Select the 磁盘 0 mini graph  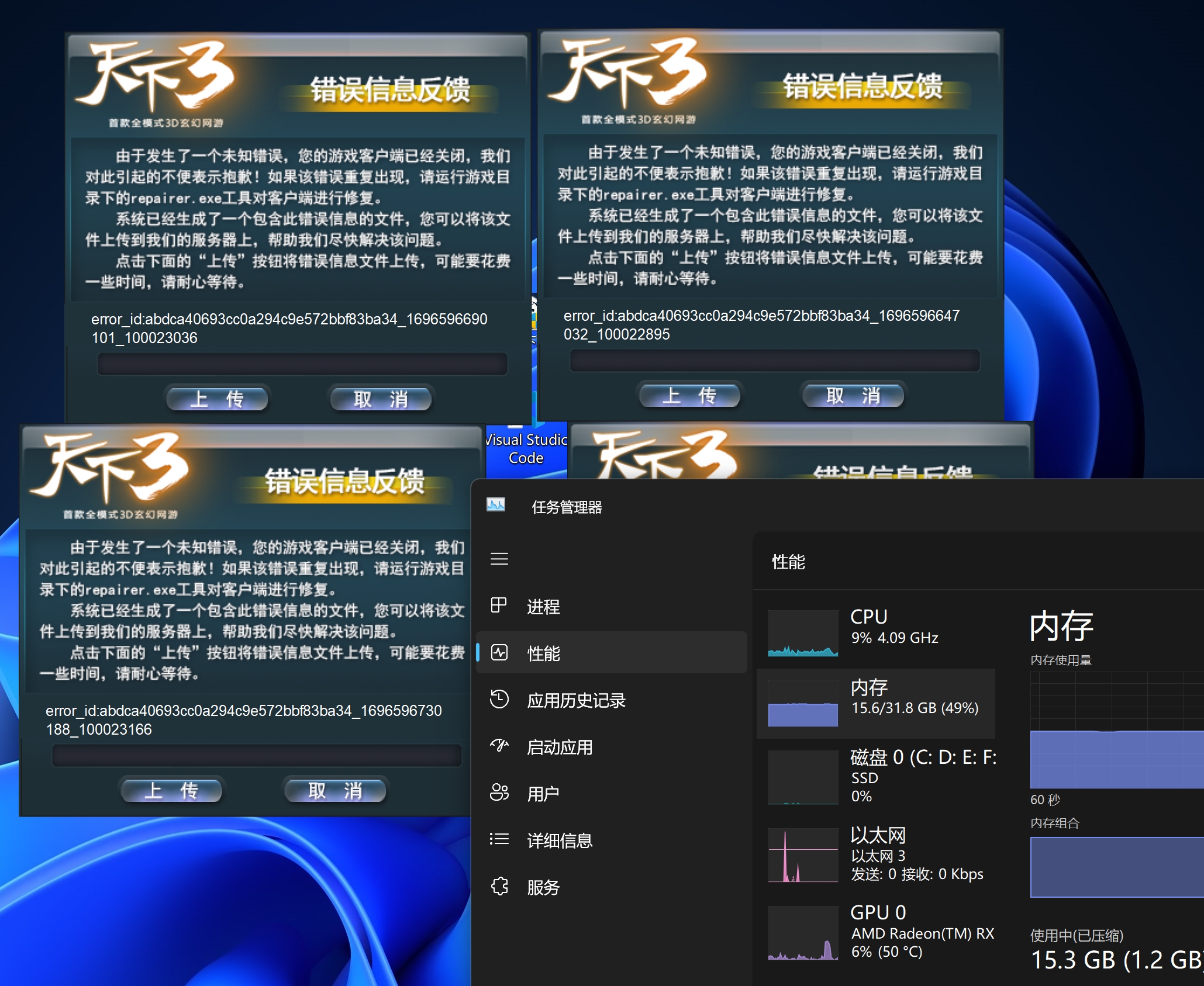click(803, 777)
